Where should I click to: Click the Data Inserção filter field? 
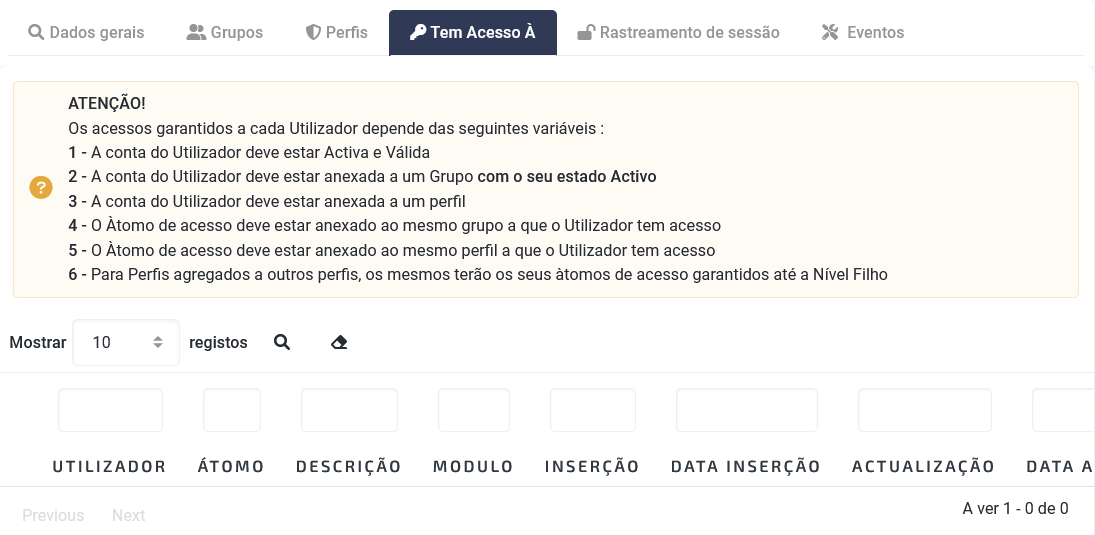point(747,410)
